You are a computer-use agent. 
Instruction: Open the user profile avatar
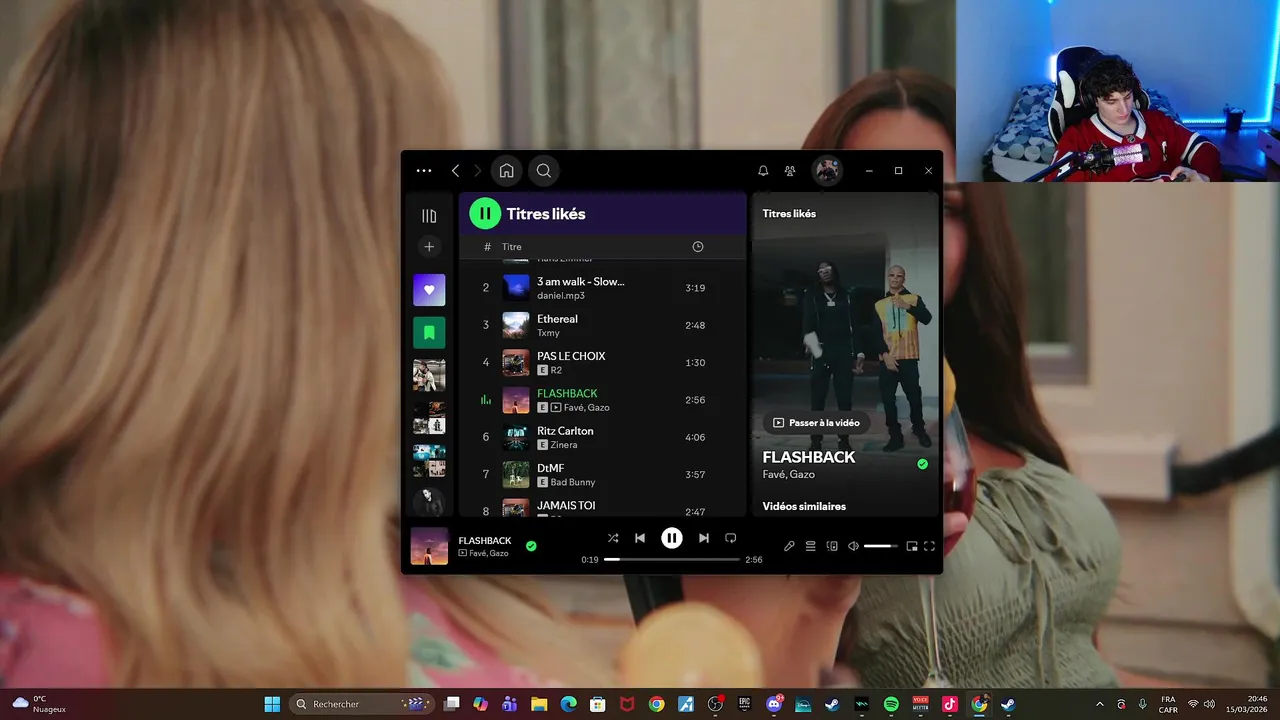[x=827, y=170]
